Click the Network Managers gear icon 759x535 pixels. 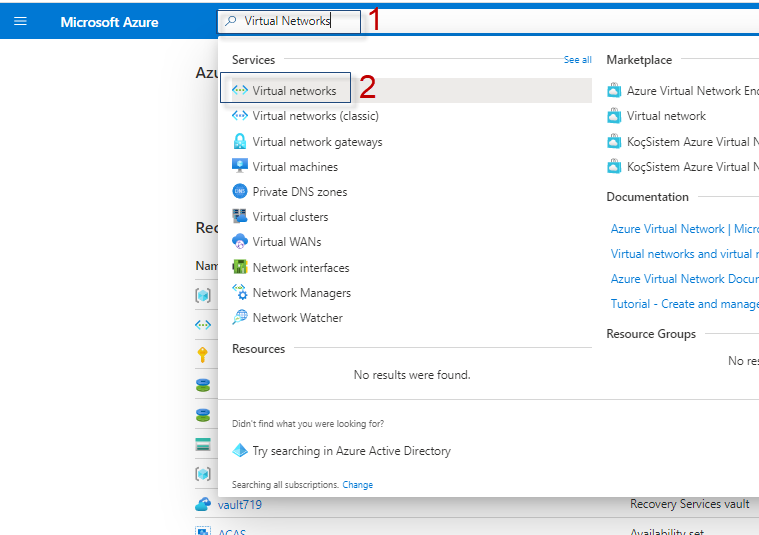coord(240,292)
